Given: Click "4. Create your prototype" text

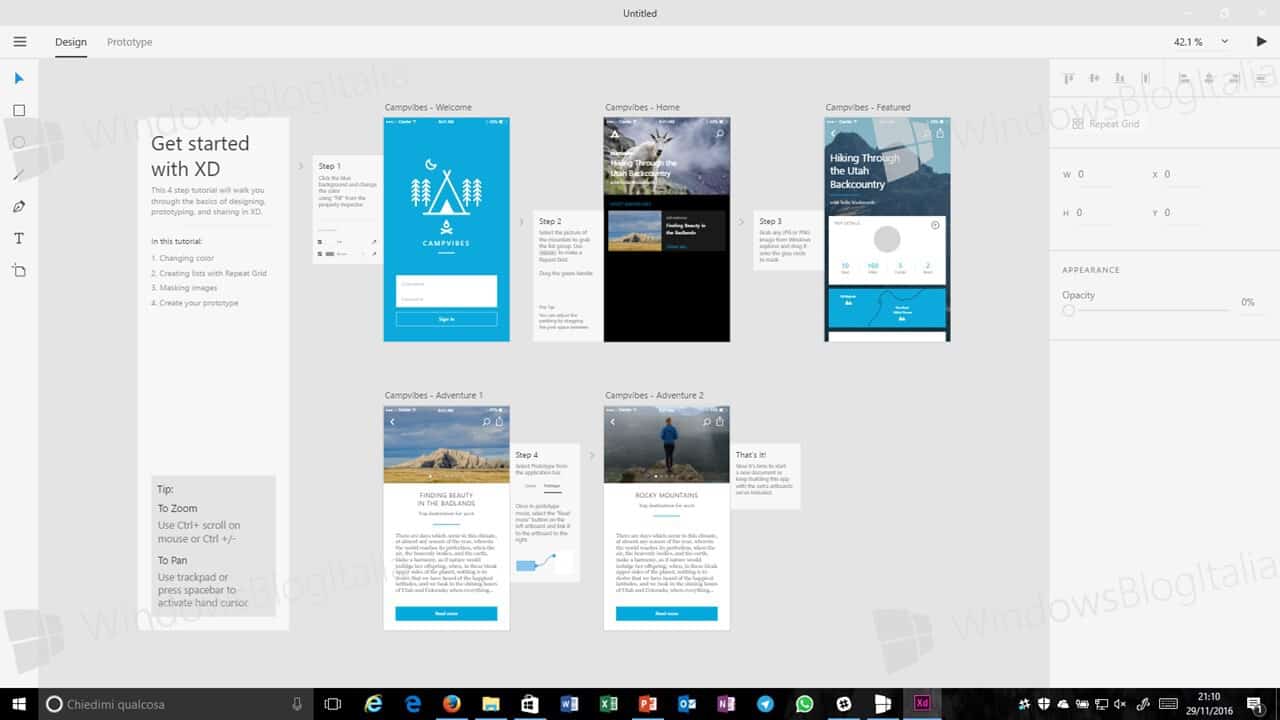Looking at the screenshot, I should [195, 303].
